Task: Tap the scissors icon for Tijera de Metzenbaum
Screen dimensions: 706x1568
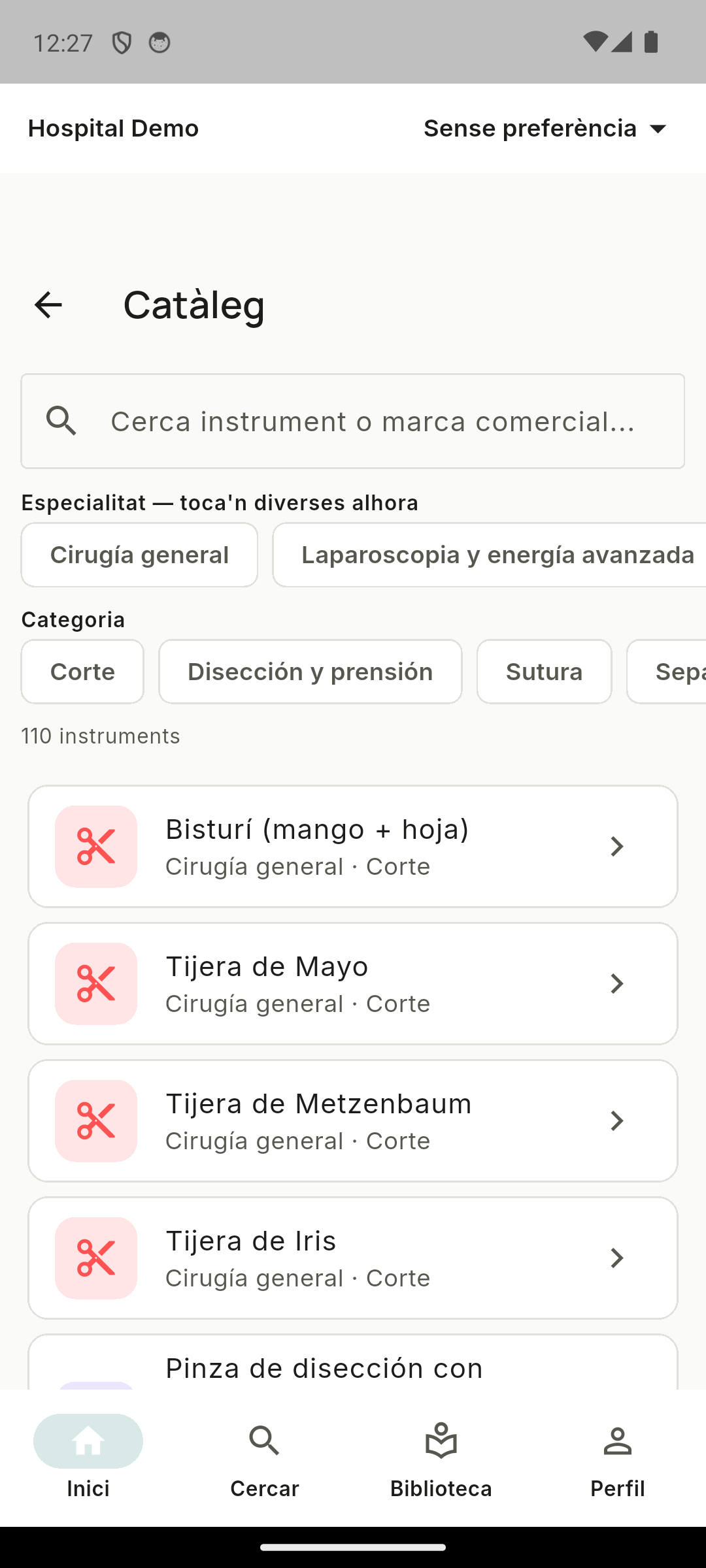Action: tap(96, 1121)
